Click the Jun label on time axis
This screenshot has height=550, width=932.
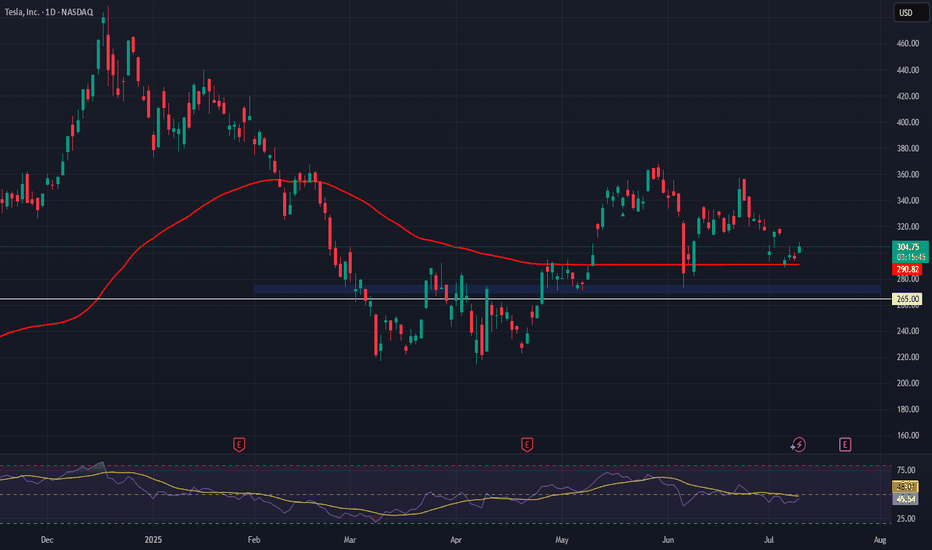coord(668,540)
